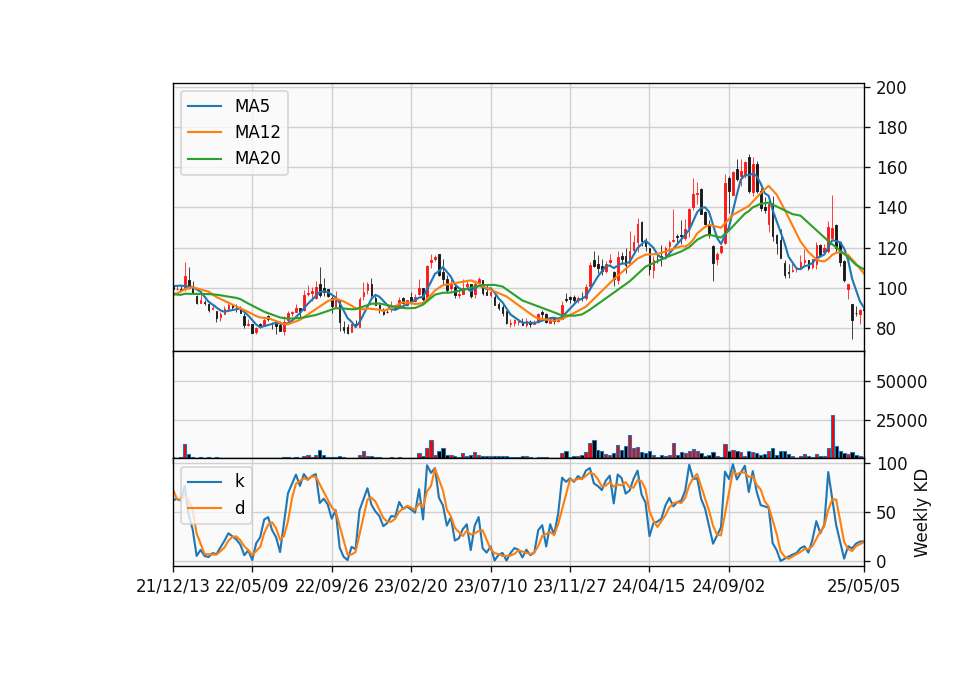Screen dimensions: 960x690
Task: Click the 22/05/09 date tick label
Action: [252, 586]
